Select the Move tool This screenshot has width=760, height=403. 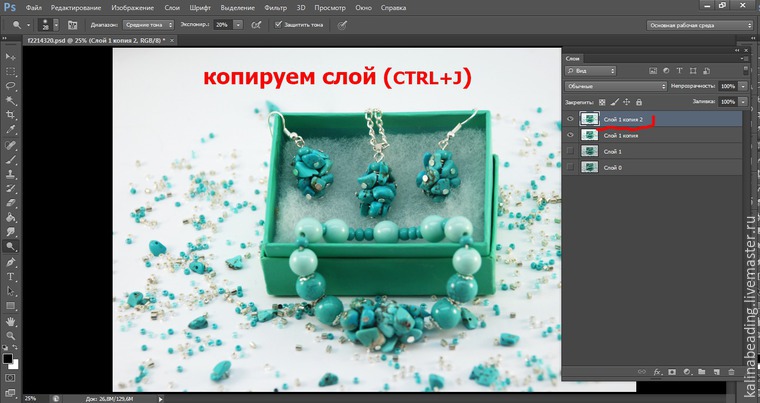pyautogui.click(x=10, y=57)
